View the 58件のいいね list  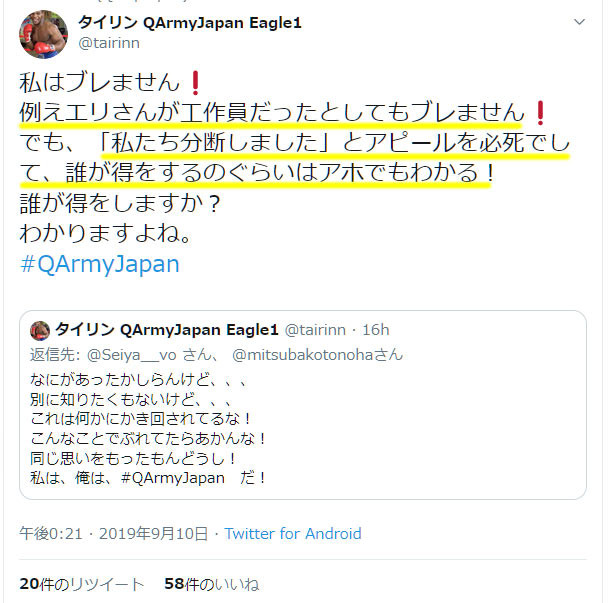(211, 584)
